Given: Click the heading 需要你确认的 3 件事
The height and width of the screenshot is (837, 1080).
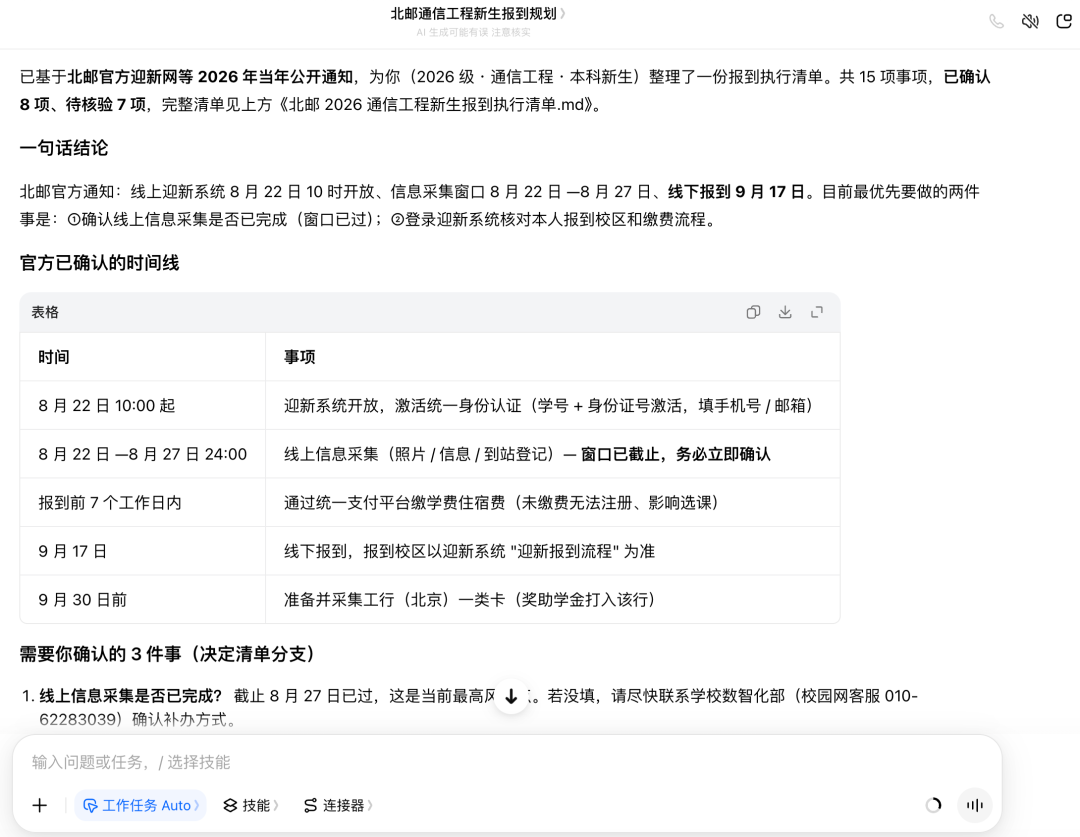Looking at the screenshot, I should tap(167, 654).
